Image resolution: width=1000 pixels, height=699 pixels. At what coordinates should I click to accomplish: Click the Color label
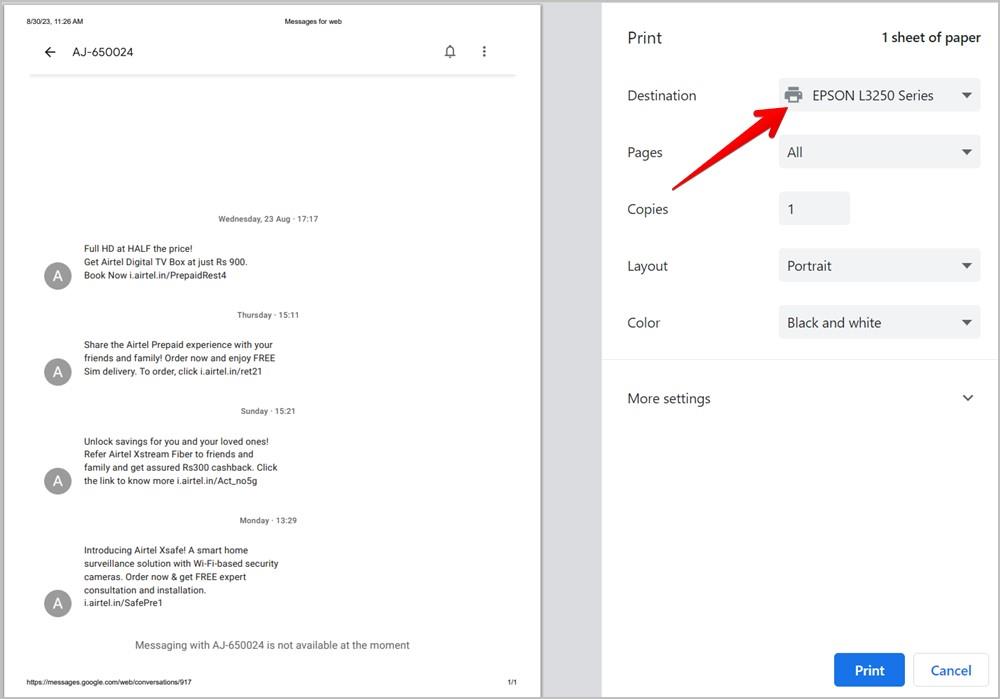(643, 323)
